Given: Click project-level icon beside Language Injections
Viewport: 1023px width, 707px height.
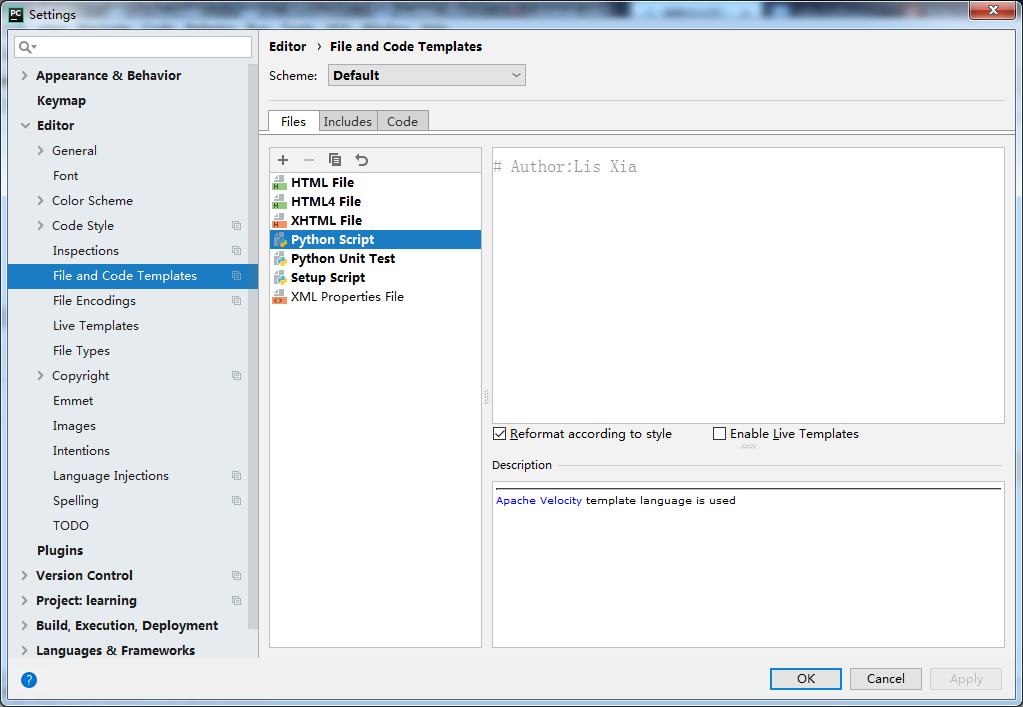Looking at the screenshot, I should [236, 475].
